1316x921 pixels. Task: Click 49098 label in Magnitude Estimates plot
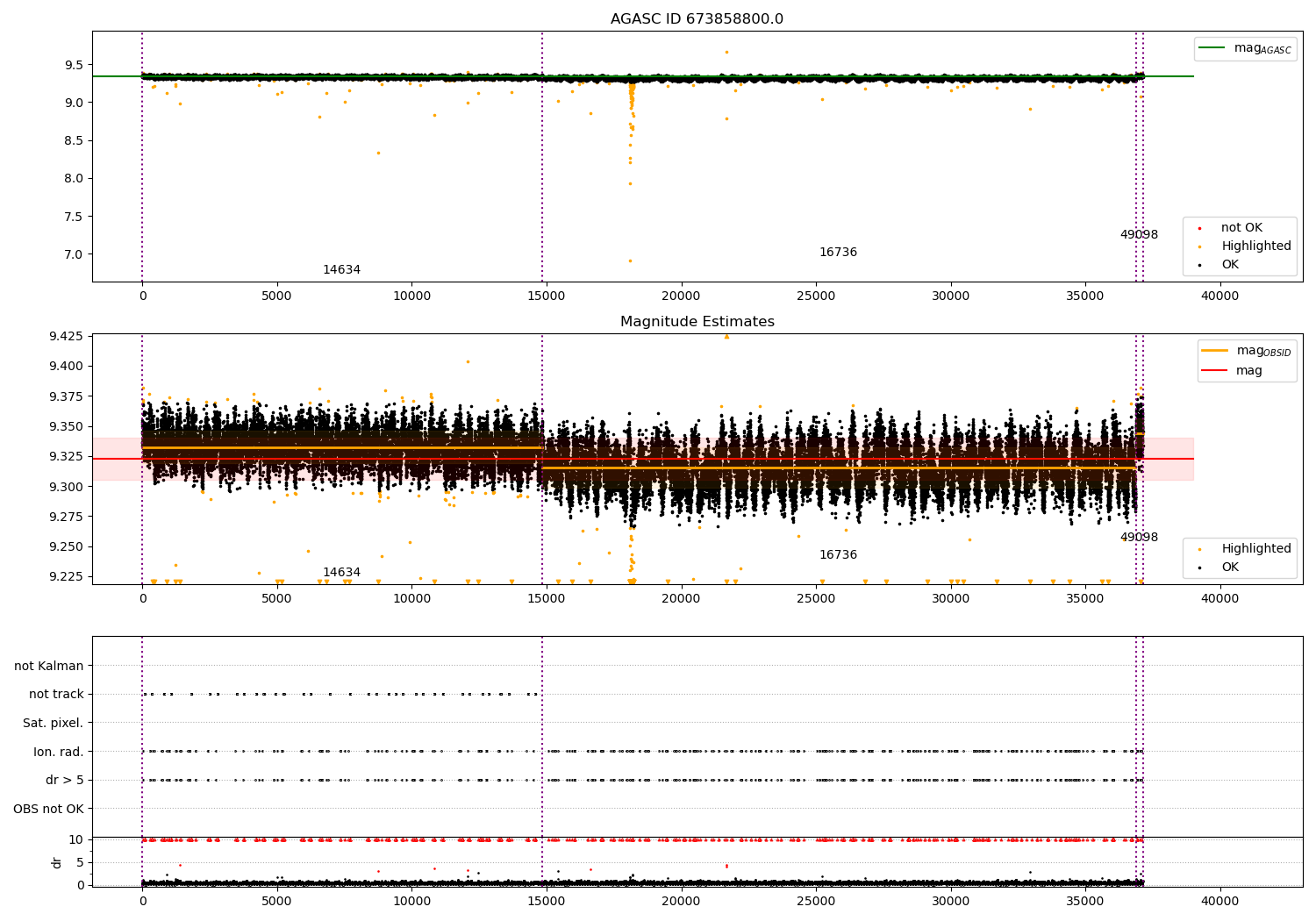(1139, 538)
